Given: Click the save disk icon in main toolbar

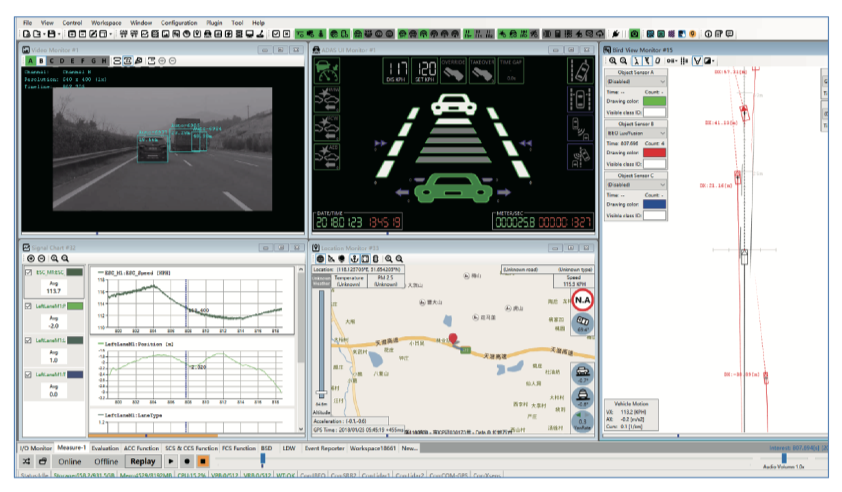Looking at the screenshot, I should pos(51,34).
